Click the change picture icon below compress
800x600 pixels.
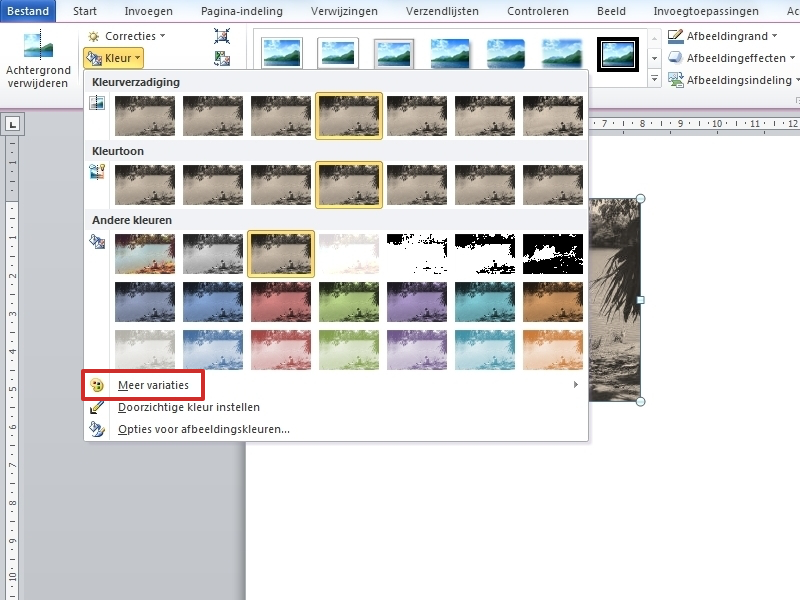[222, 59]
